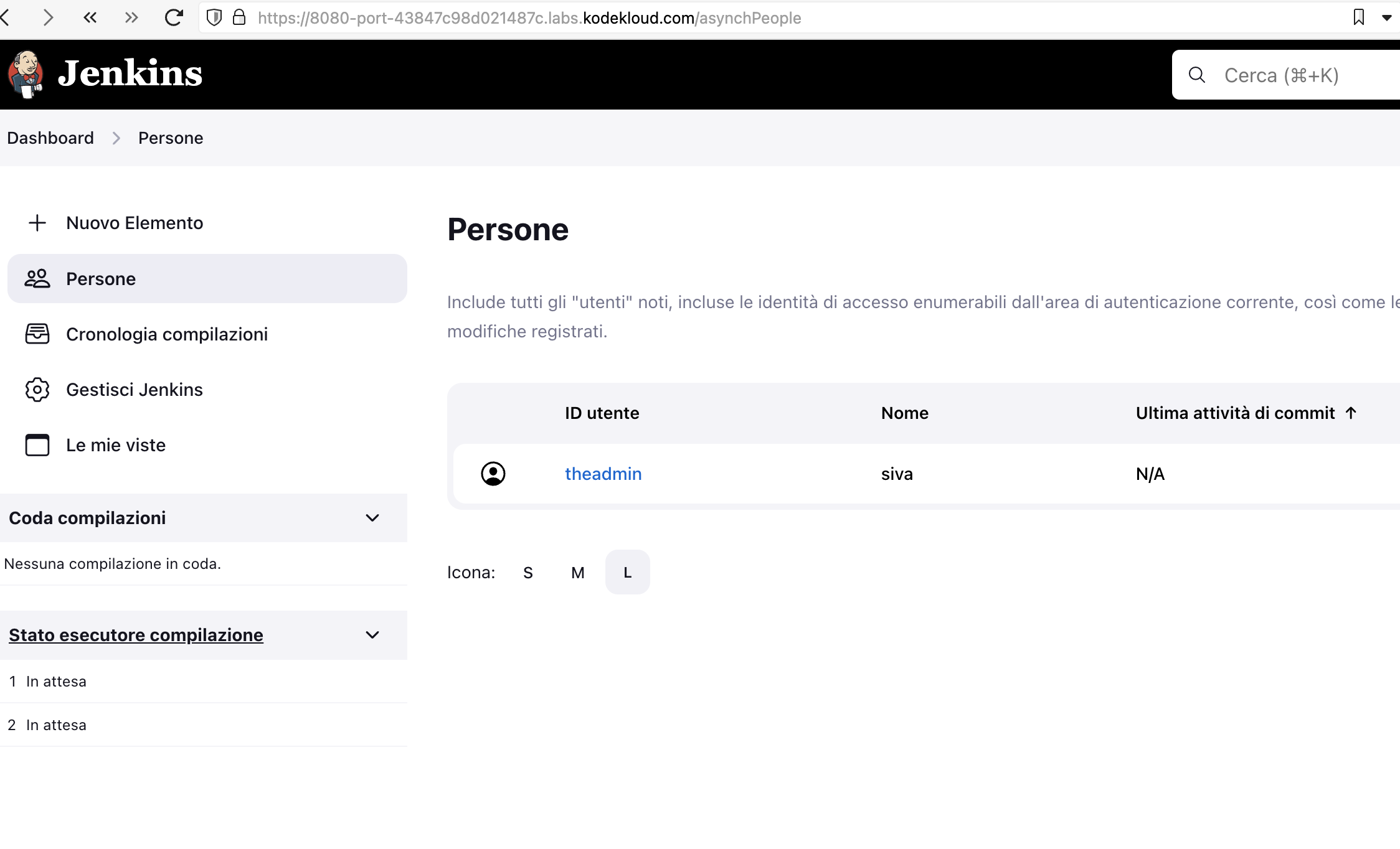This screenshot has width=1400, height=849.
Task: Set icon size to S
Action: [x=528, y=573]
